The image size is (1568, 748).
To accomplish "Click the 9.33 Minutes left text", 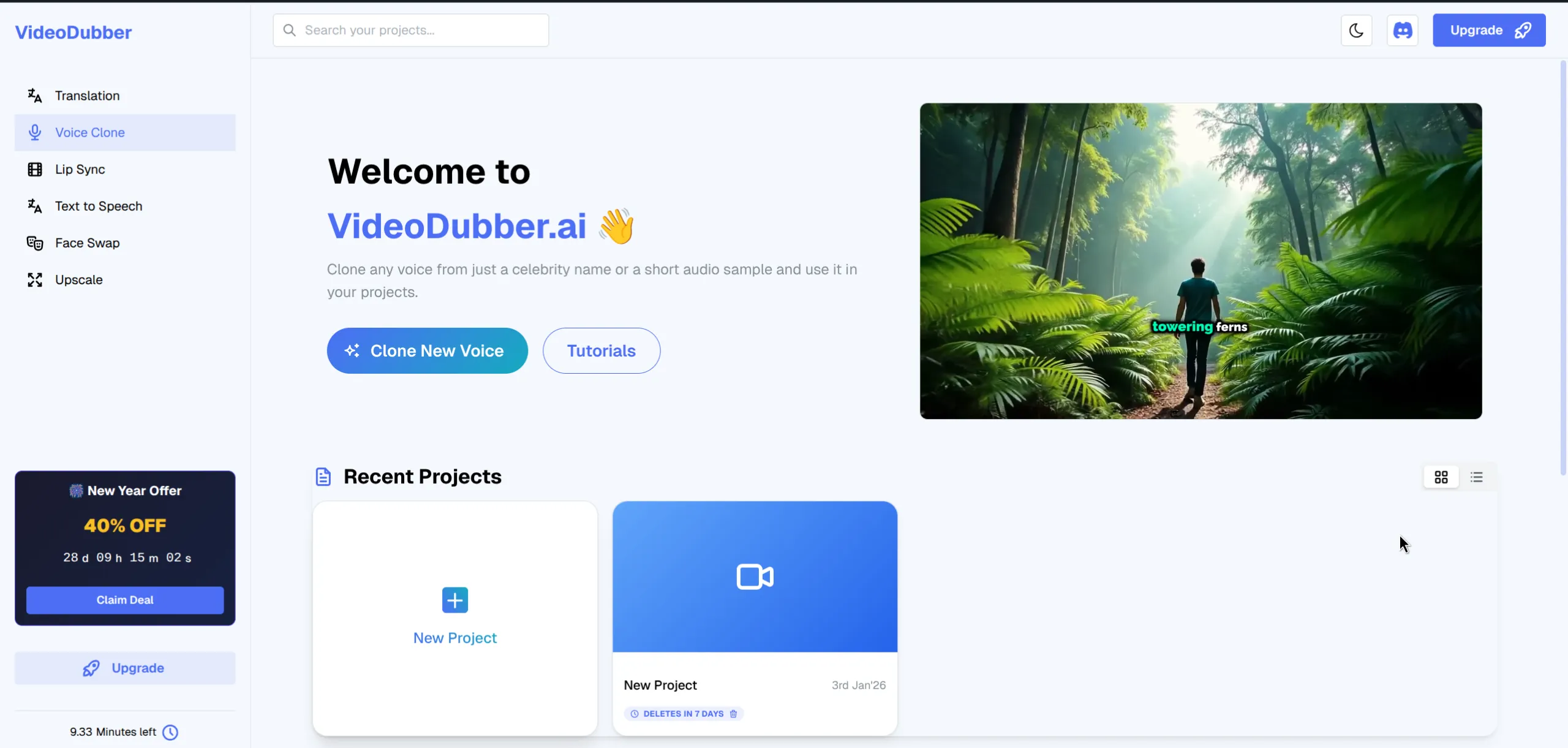I will click(x=113, y=731).
